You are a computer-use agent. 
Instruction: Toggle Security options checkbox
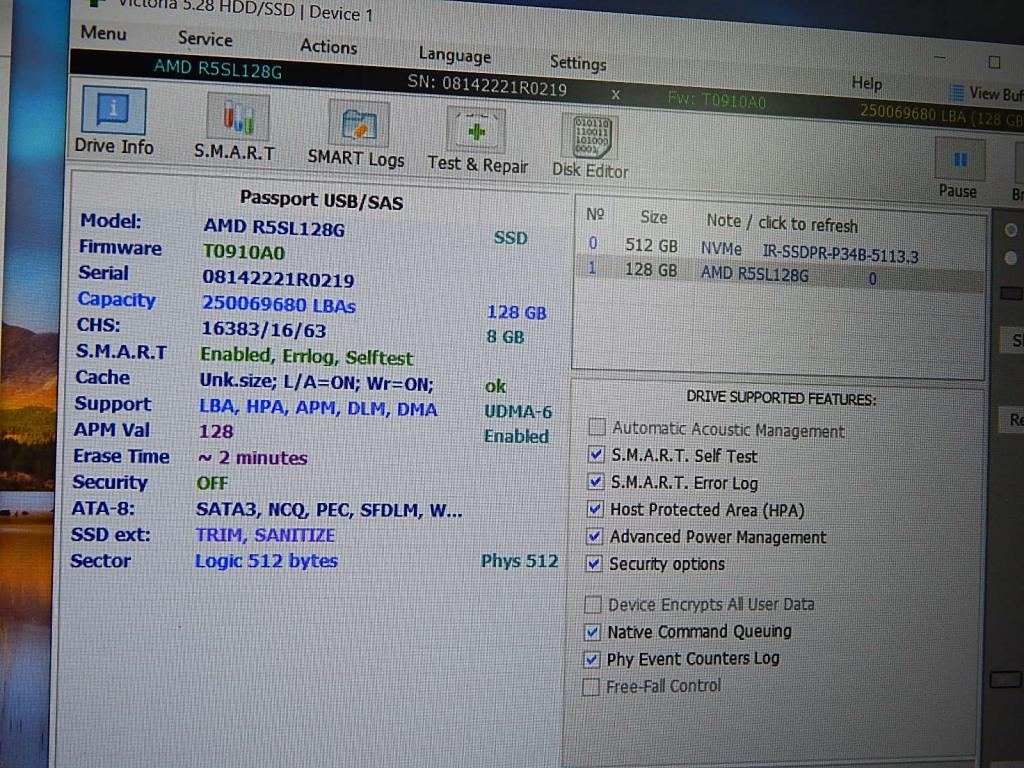point(593,563)
